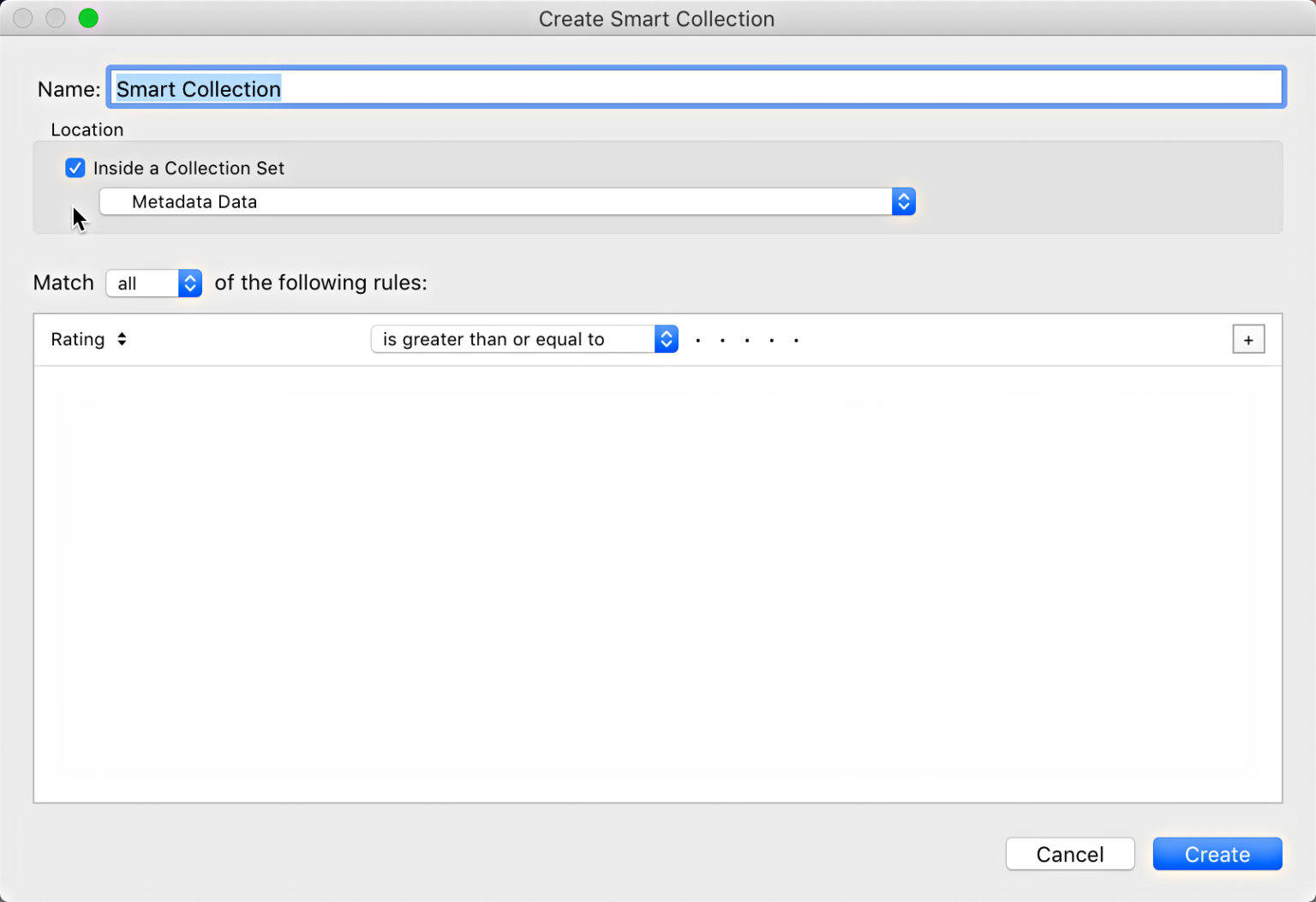Set rating to four stars

(x=772, y=340)
